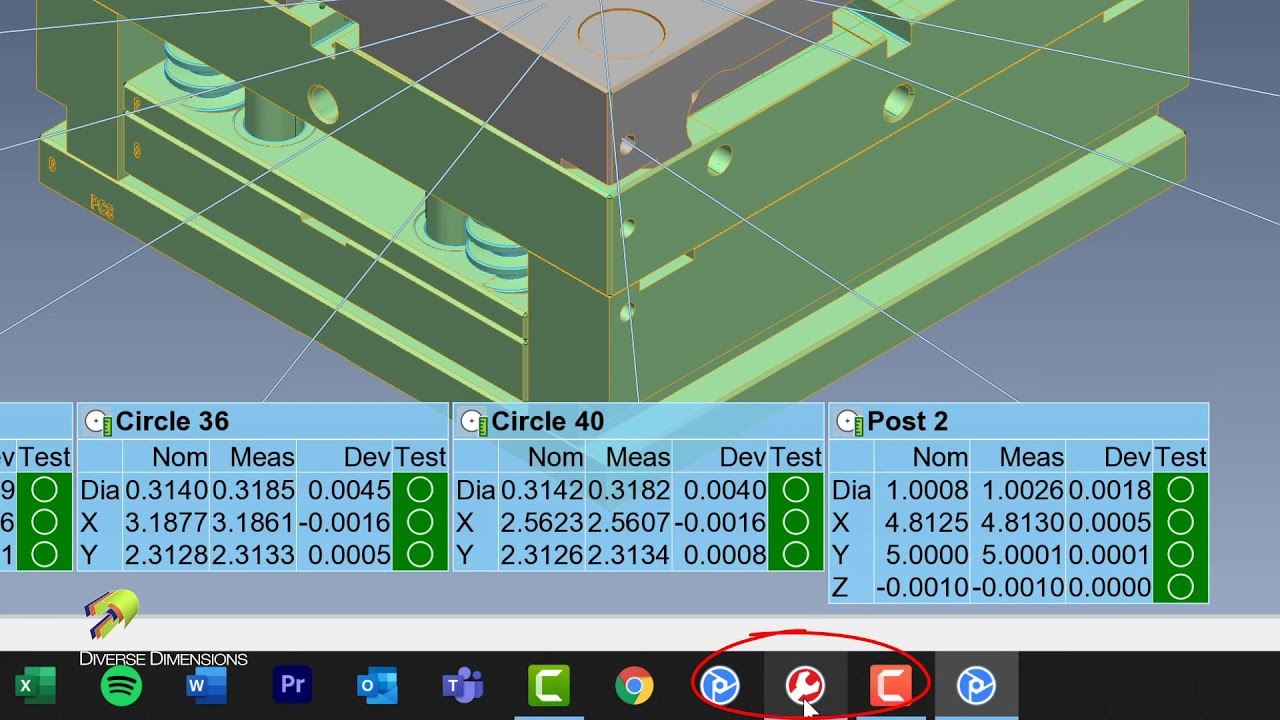Click Circle 36 Dia pass indicator
The height and width of the screenshot is (720, 1280).
(x=420, y=490)
